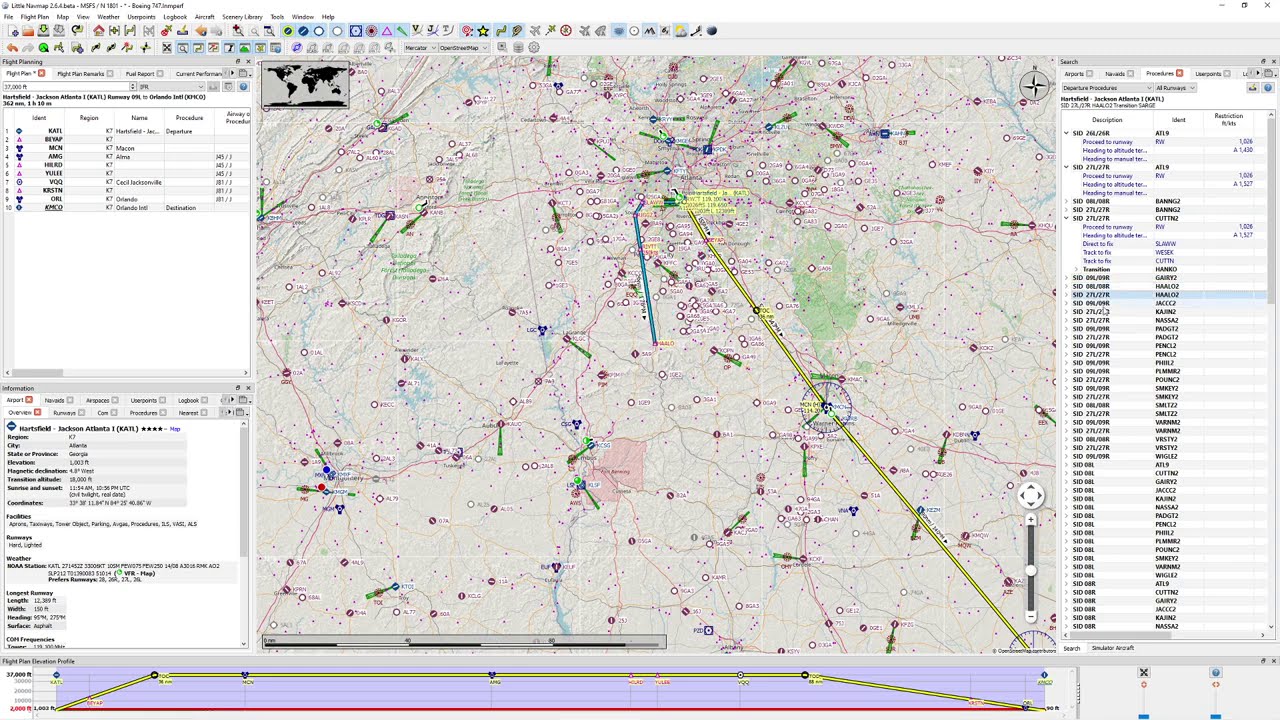
Task: Close Procedures search tab red X
Action: [1180, 74]
